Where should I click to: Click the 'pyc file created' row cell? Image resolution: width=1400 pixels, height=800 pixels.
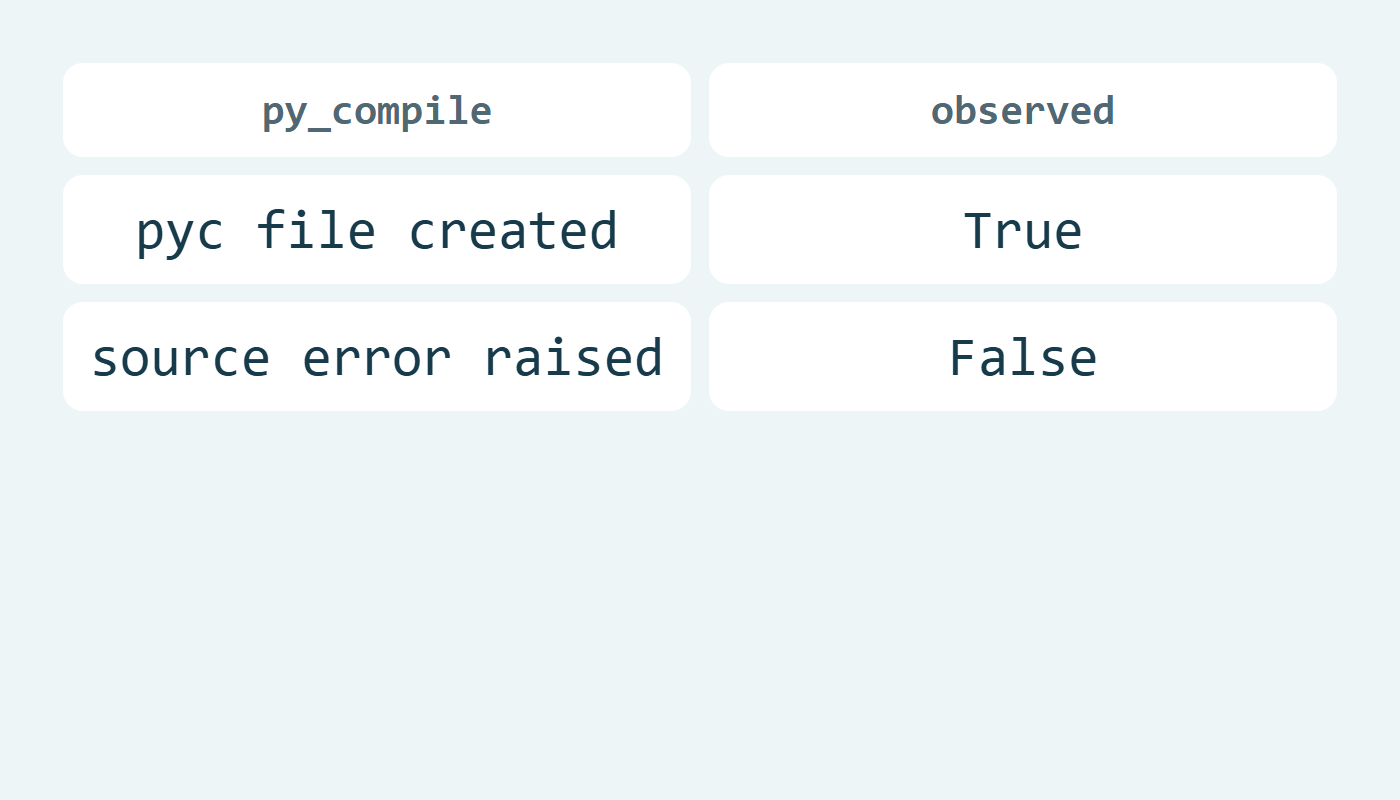[x=377, y=230]
